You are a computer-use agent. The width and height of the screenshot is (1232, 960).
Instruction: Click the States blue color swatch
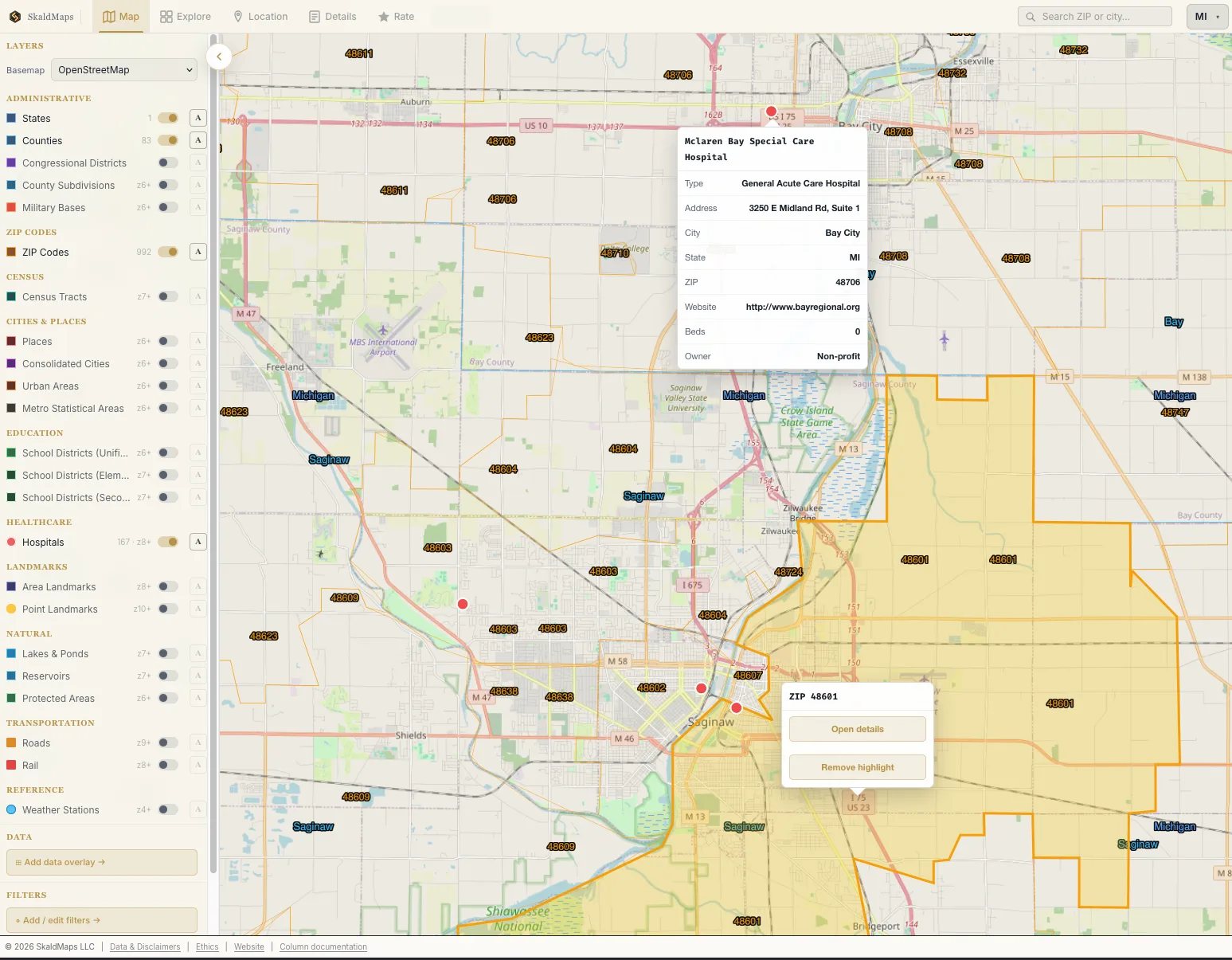tap(11, 118)
